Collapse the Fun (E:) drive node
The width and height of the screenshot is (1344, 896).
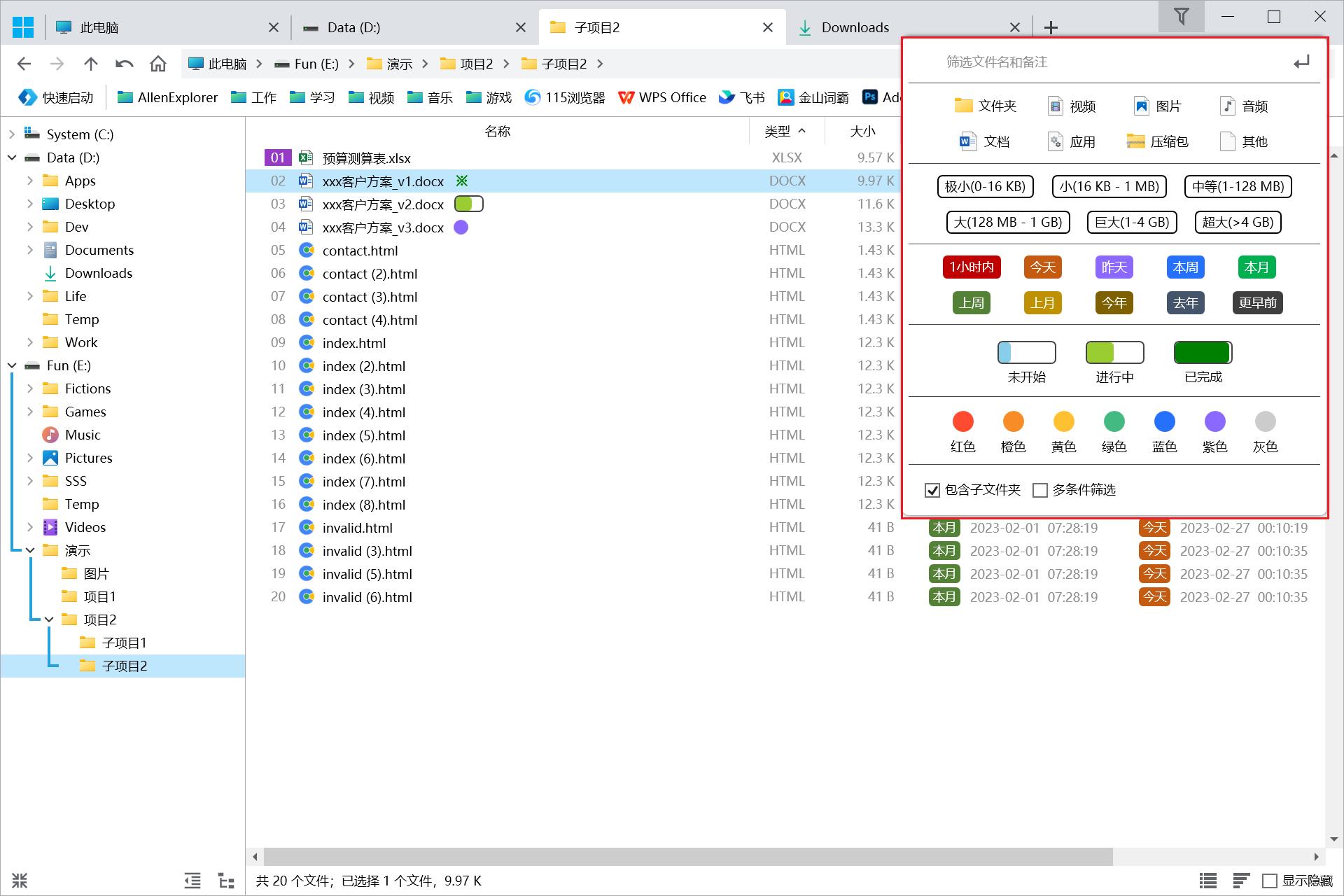tap(12, 365)
